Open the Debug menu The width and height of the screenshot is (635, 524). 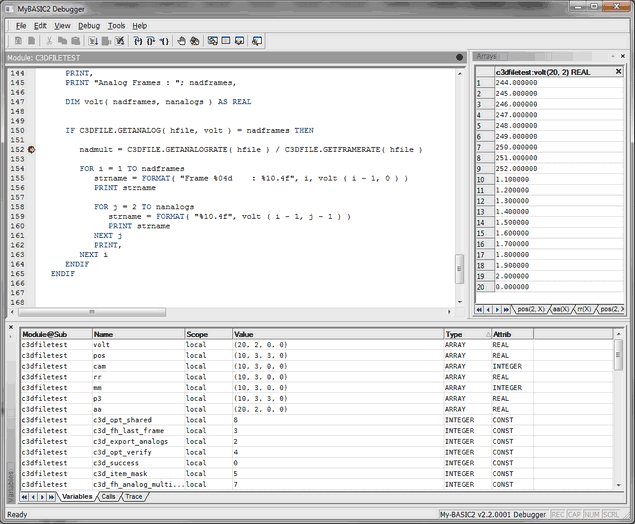click(88, 25)
